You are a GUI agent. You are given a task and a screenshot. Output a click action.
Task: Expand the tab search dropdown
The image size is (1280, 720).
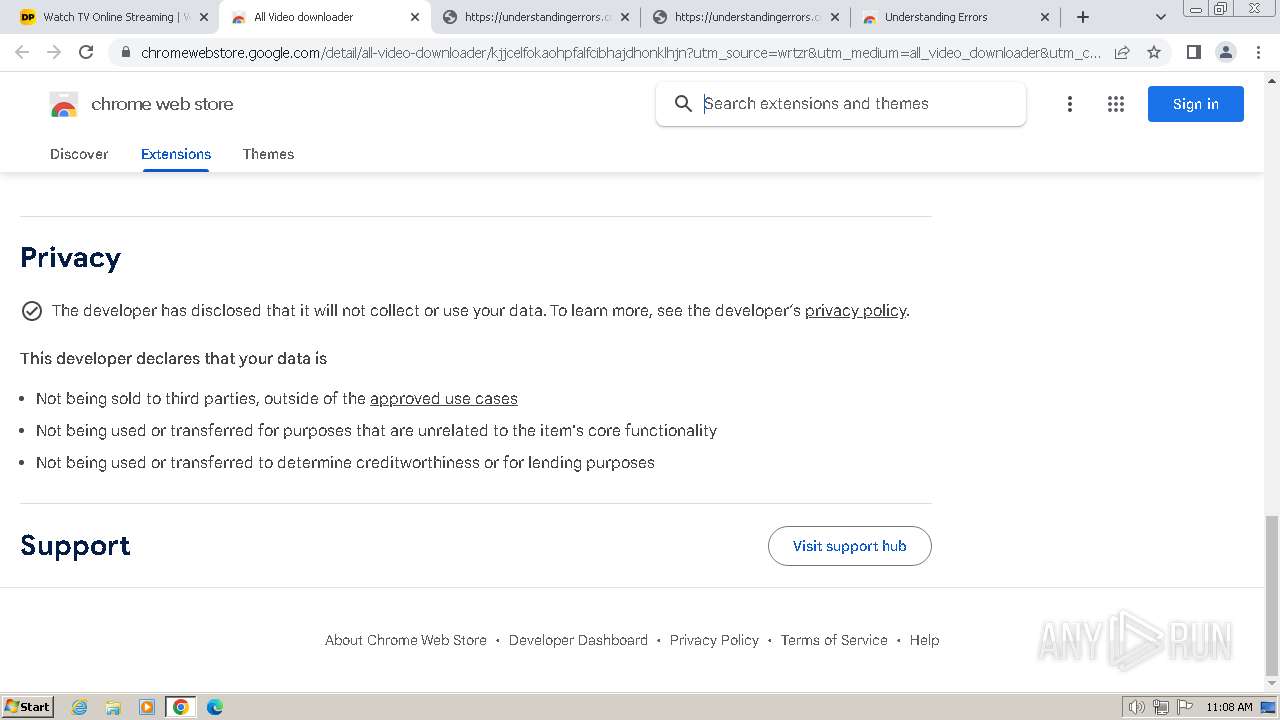pos(1161,17)
